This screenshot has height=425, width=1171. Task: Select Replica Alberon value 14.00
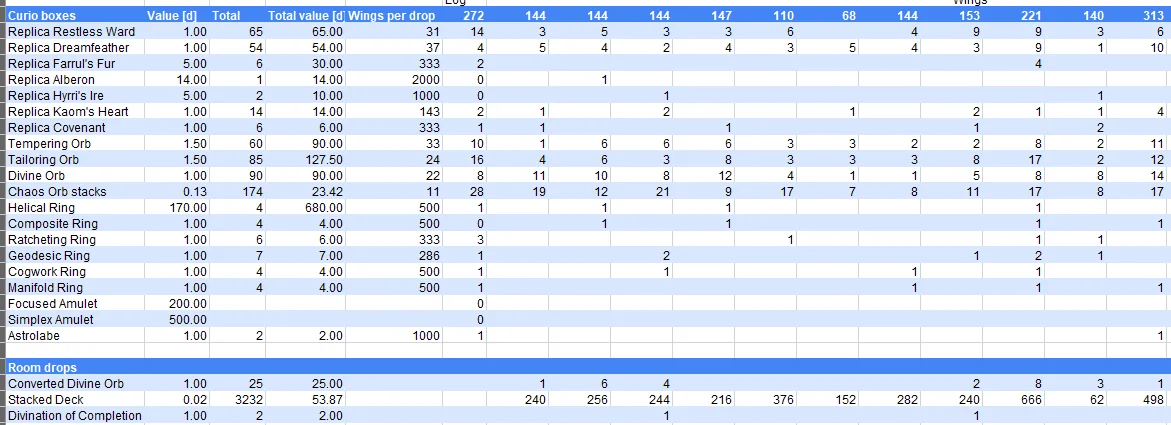point(192,80)
